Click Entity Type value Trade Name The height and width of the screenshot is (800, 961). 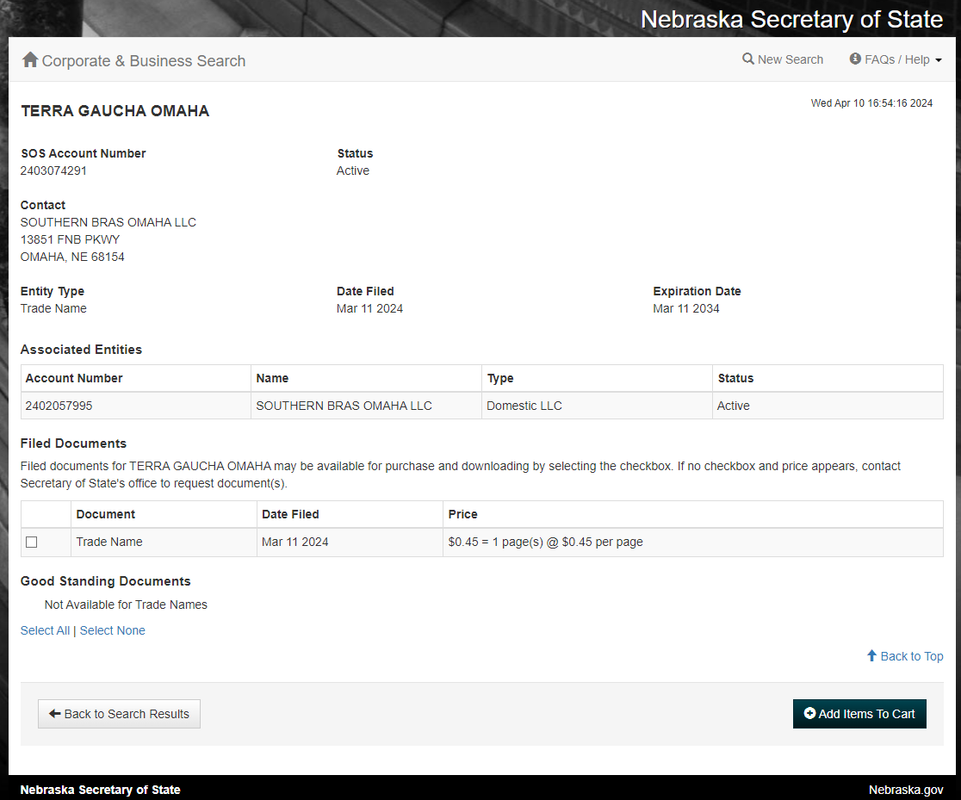coord(53,308)
